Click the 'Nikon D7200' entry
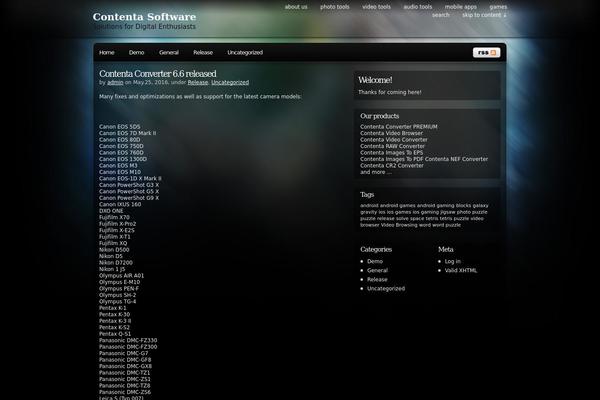Viewport: 600px width, 400px height. [116, 263]
